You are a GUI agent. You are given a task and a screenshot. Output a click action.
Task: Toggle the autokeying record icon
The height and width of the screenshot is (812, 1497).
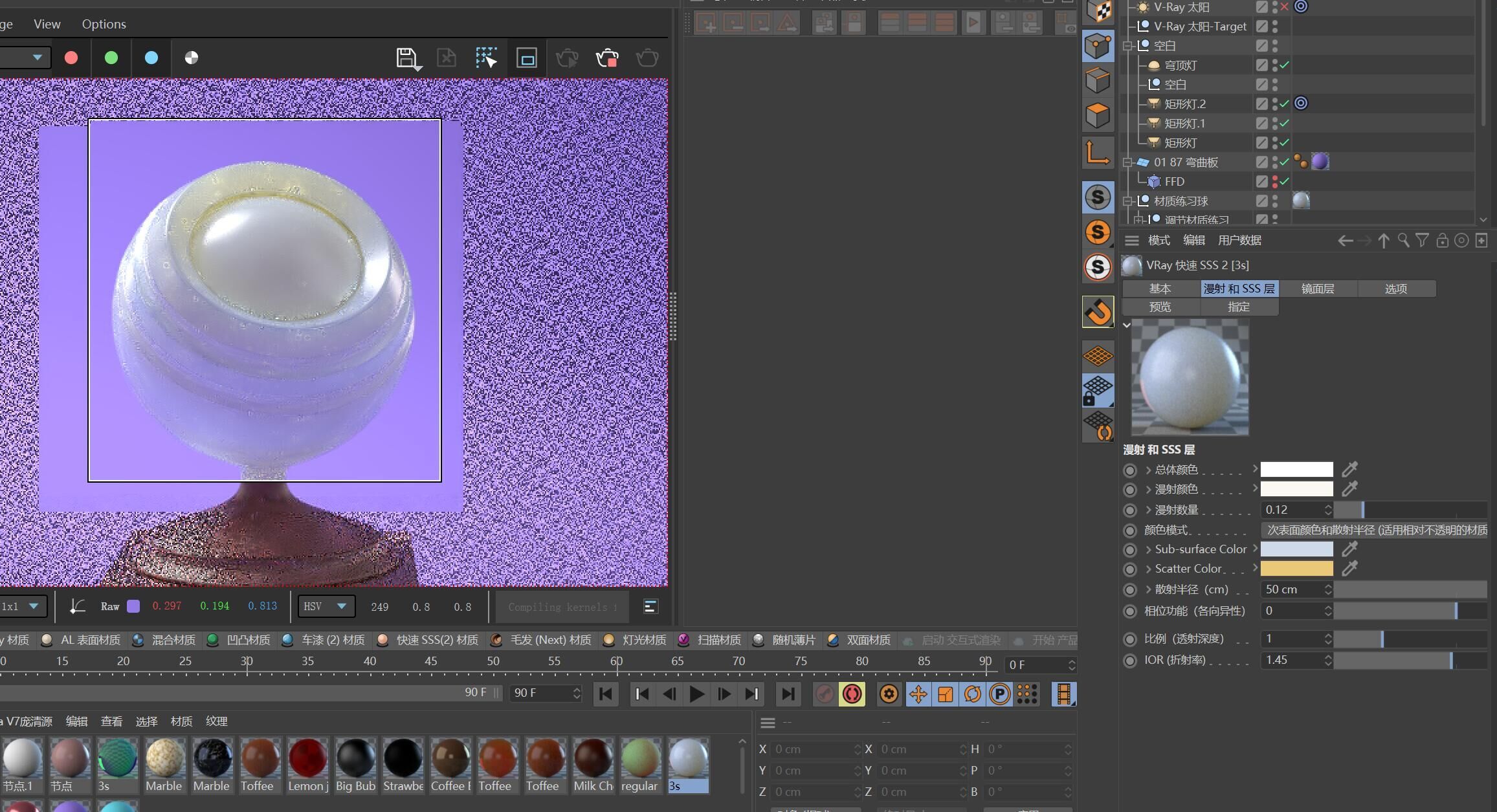pyautogui.click(x=852, y=694)
